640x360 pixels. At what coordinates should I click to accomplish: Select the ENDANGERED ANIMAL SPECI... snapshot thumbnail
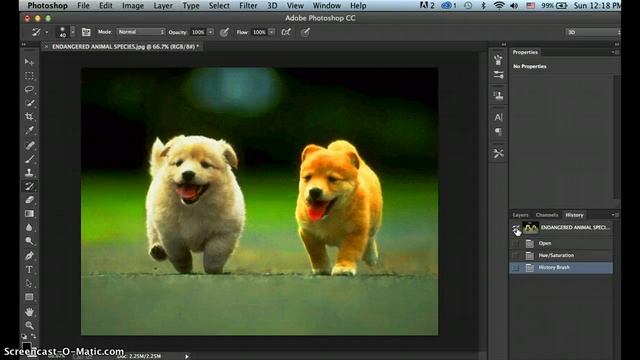(531, 228)
